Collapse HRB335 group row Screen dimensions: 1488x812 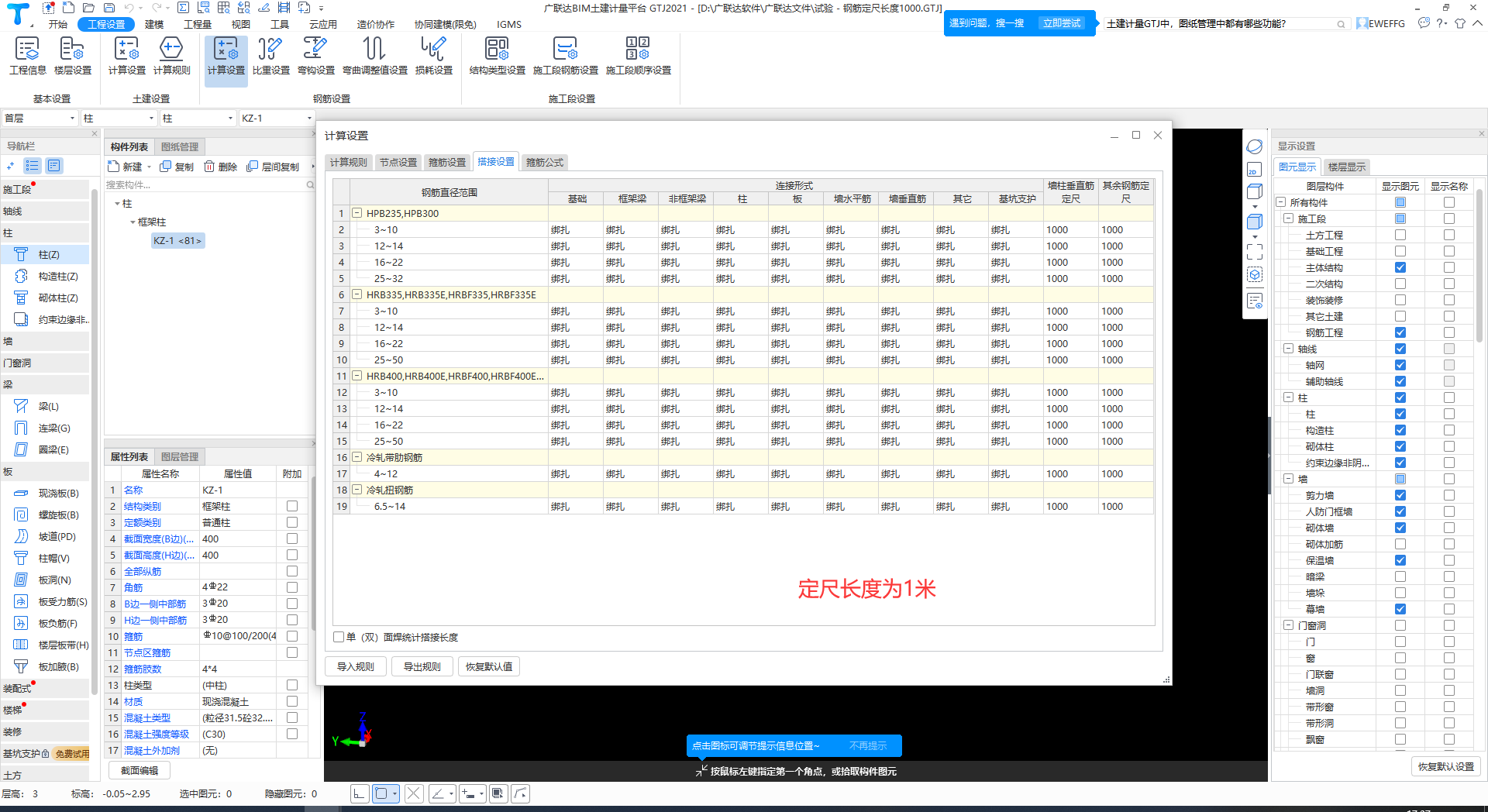[x=357, y=294]
